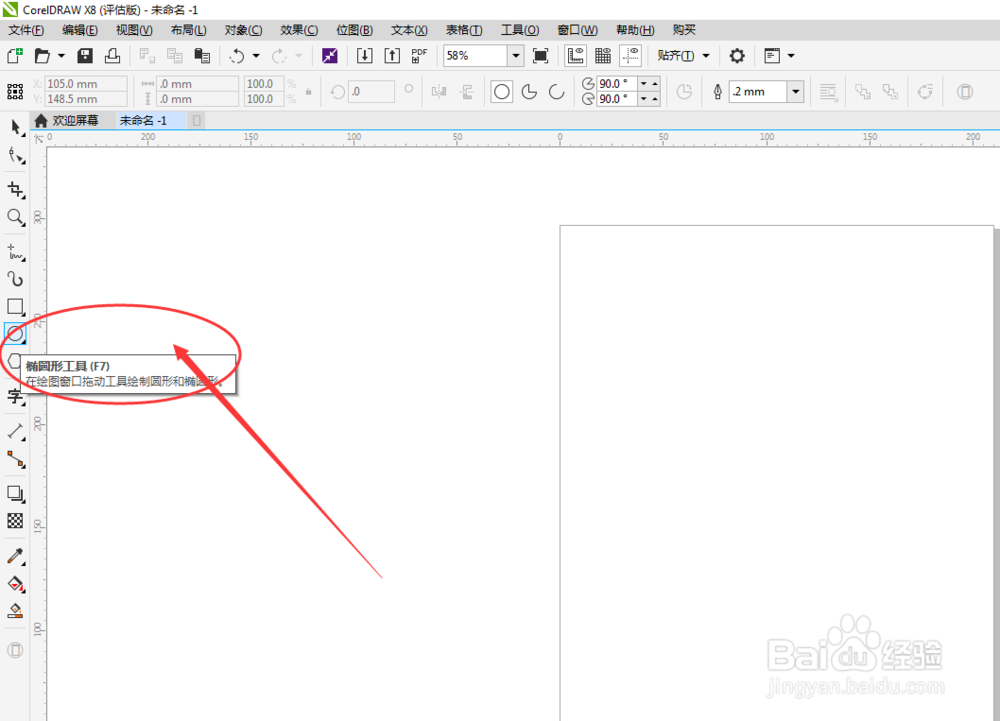Click the Print icon
Image resolution: width=1000 pixels, height=721 pixels.
112,56
